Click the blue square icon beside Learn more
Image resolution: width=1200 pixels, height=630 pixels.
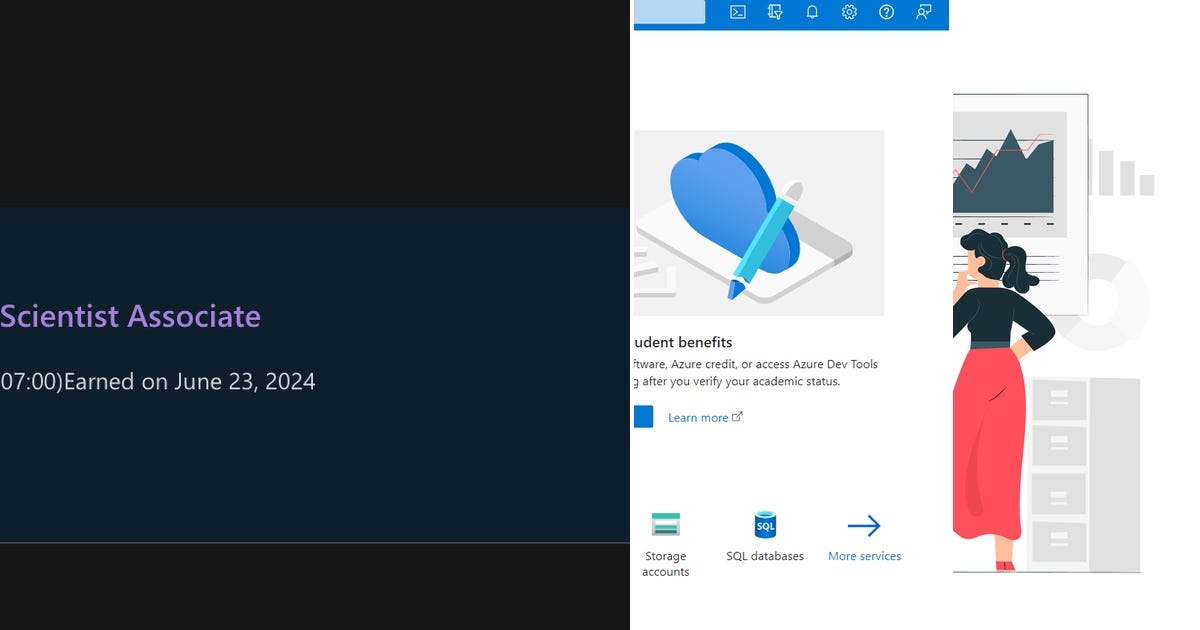pos(643,416)
